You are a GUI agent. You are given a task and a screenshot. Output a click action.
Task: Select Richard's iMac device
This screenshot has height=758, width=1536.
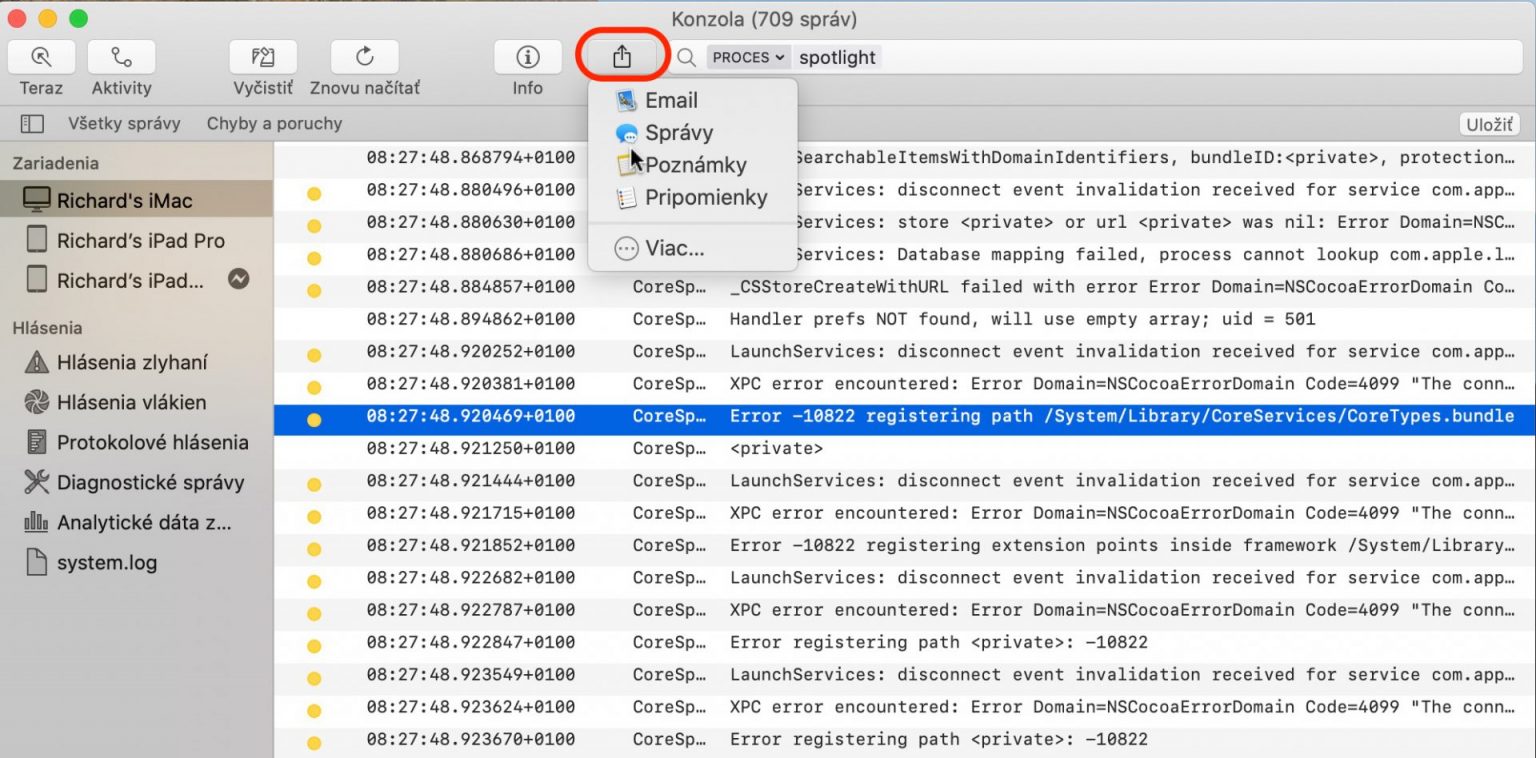(x=136, y=200)
